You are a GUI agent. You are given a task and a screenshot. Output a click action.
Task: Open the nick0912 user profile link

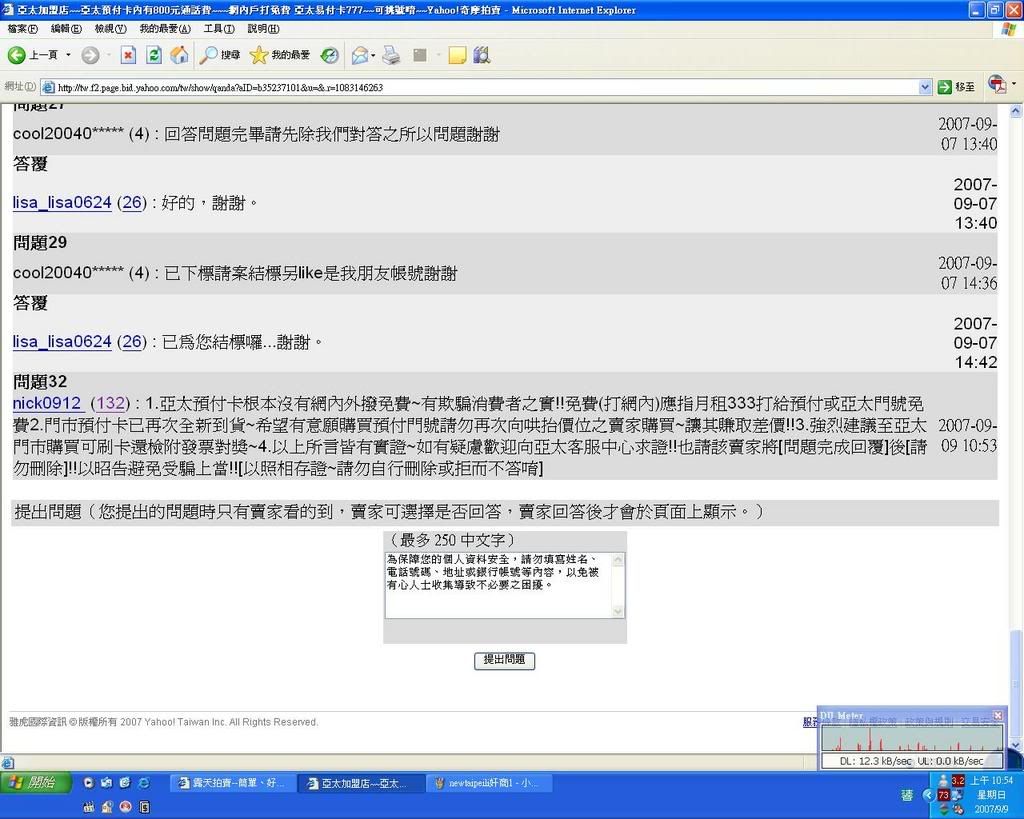47,404
